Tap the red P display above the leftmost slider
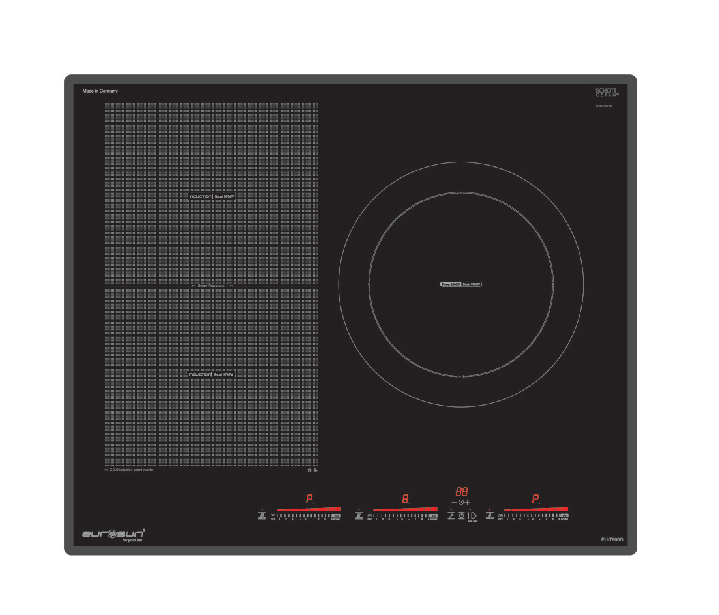 pyautogui.click(x=310, y=499)
